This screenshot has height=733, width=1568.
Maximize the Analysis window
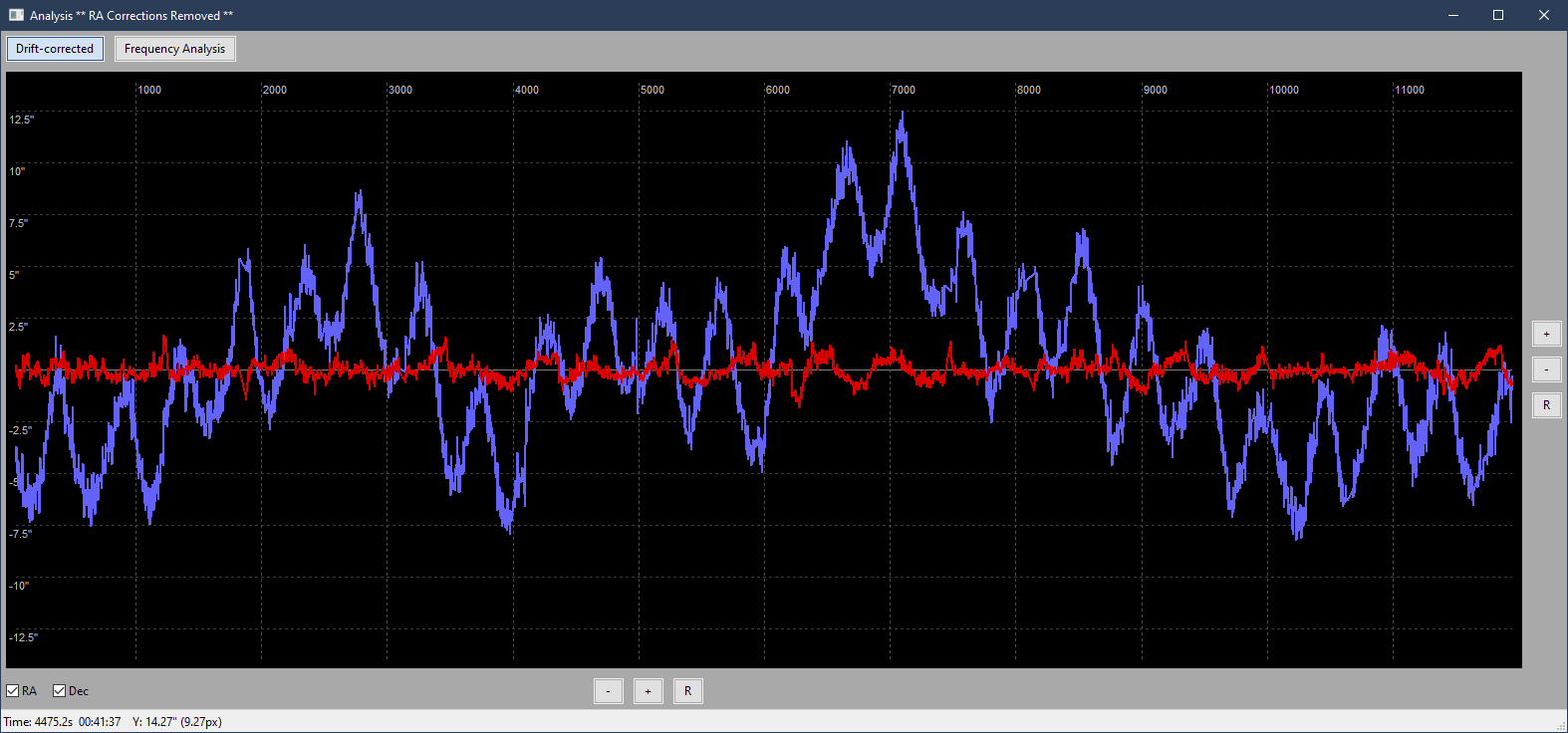click(x=1498, y=15)
